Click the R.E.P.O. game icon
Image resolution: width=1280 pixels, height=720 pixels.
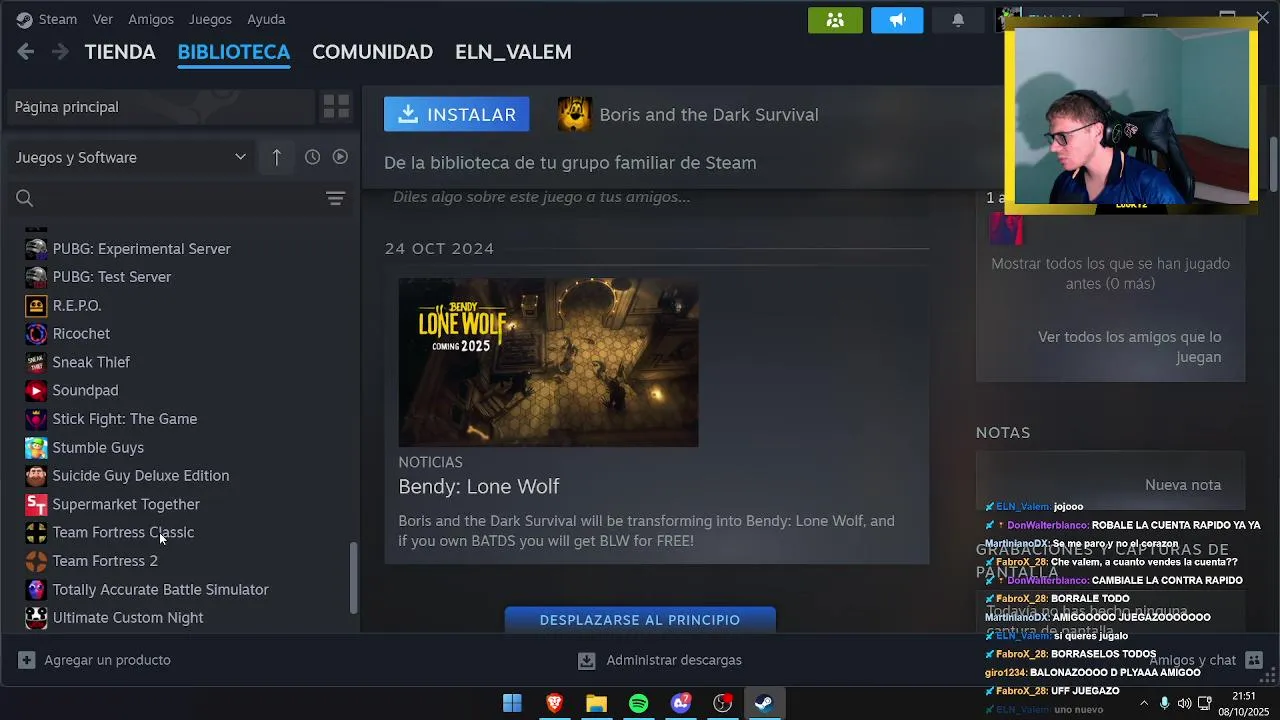36,306
